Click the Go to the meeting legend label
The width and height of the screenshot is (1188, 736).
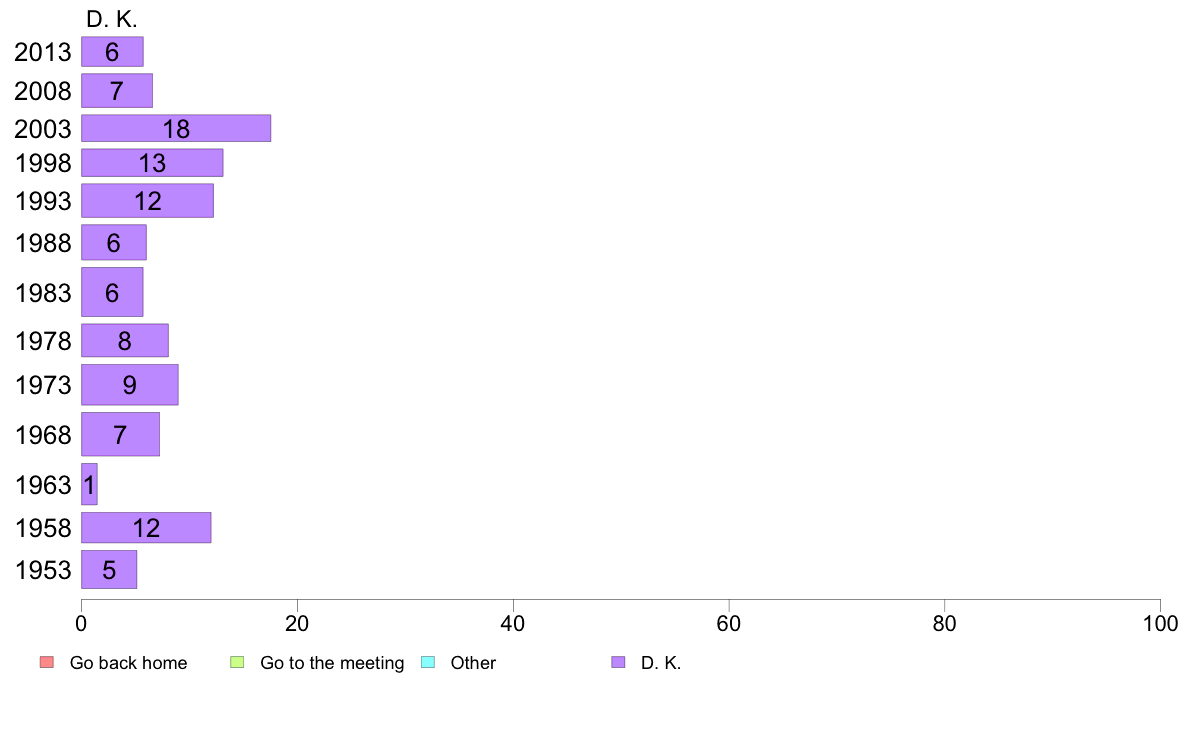[332, 662]
